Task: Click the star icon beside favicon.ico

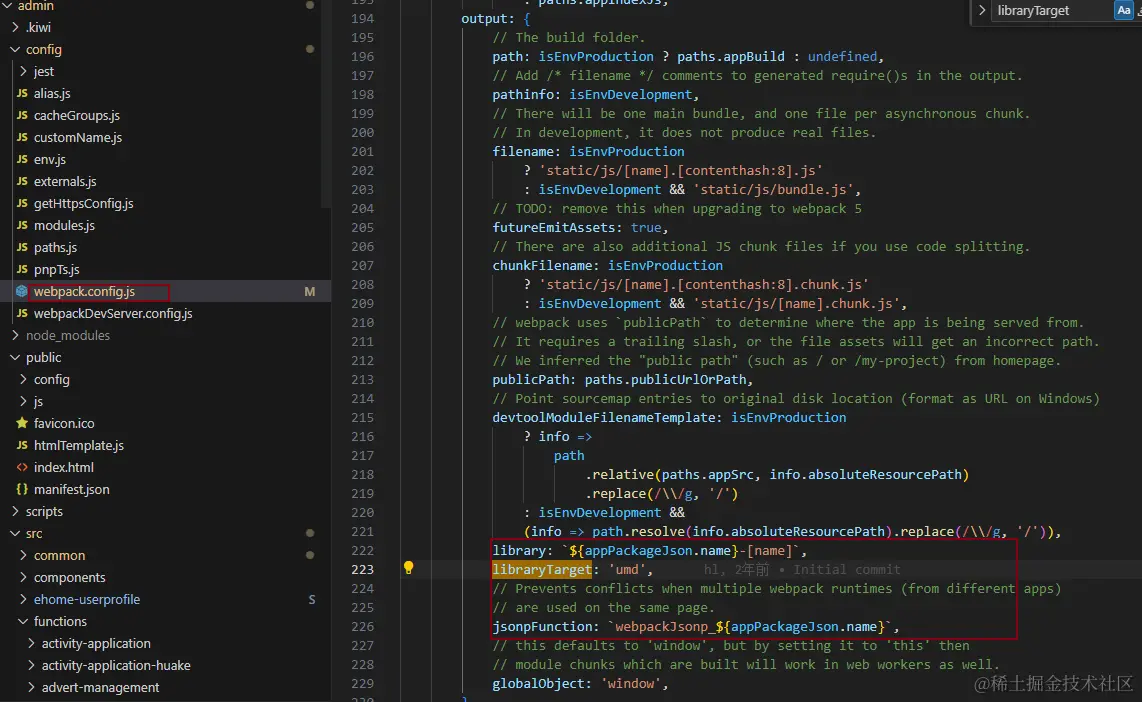Action: pyautogui.click(x=22, y=423)
